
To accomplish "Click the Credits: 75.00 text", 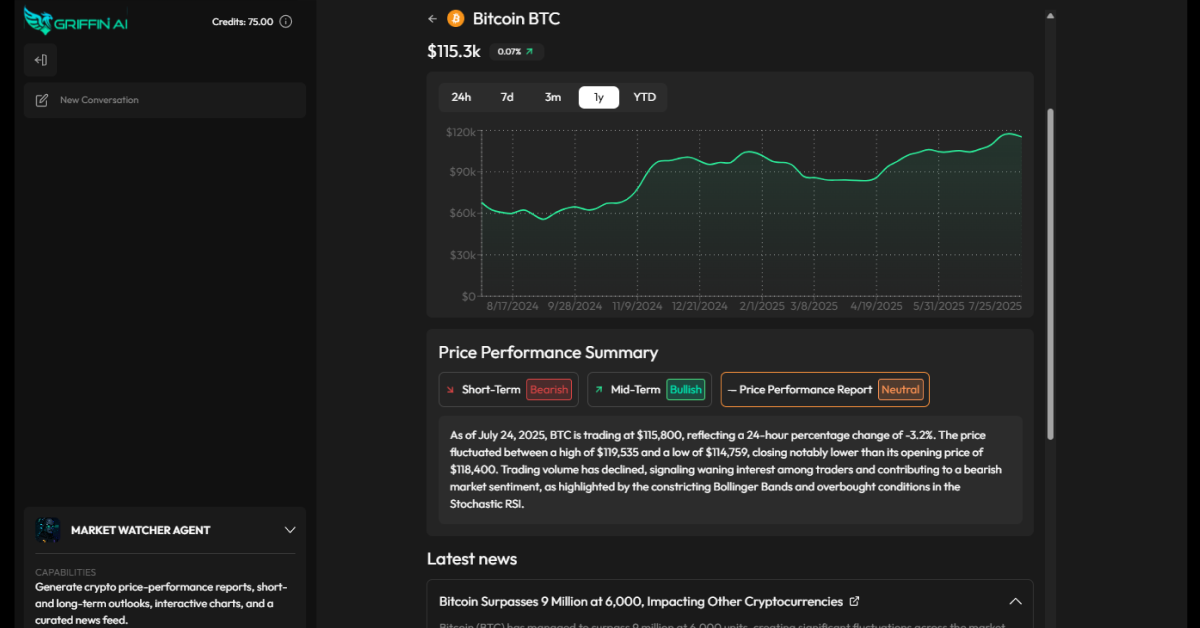I will point(242,22).
